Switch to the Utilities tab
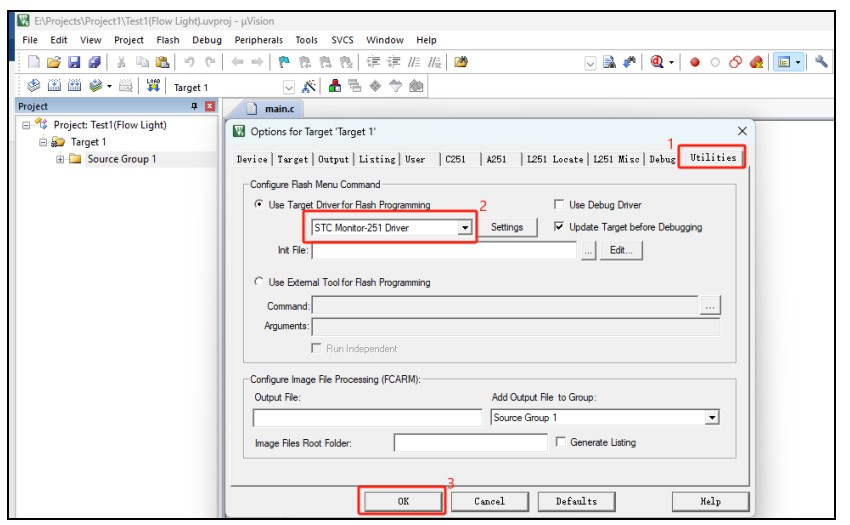 [x=712, y=158]
